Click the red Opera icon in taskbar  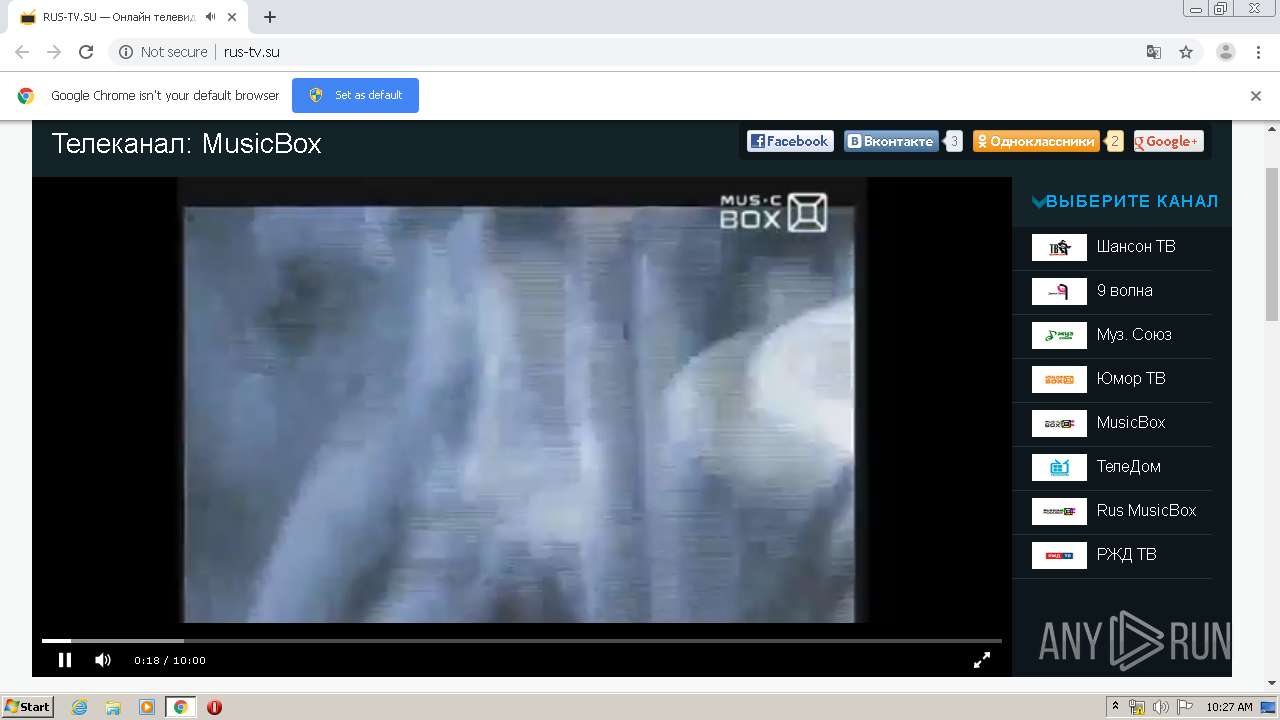coord(214,707)
